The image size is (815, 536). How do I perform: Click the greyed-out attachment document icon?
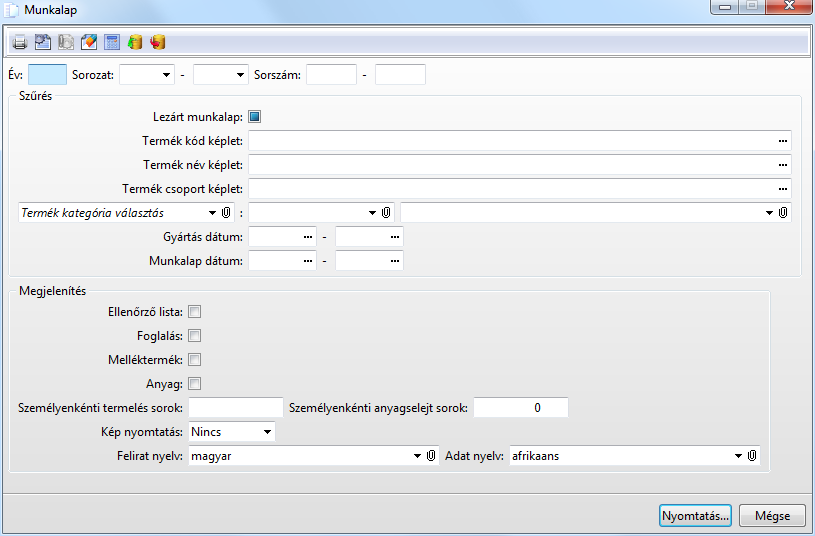(x=66, y=42)
